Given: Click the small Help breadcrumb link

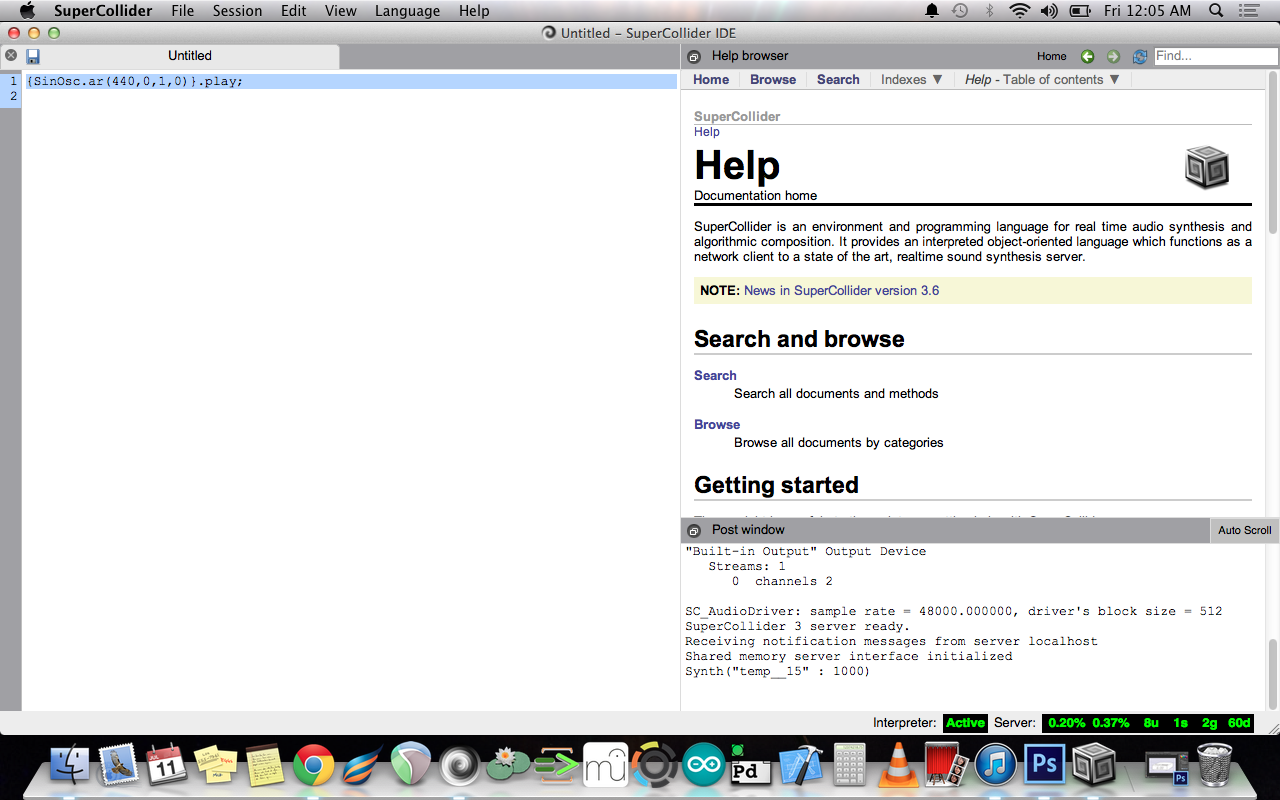Looking at the screenshot, I should (x=707, y=131).
